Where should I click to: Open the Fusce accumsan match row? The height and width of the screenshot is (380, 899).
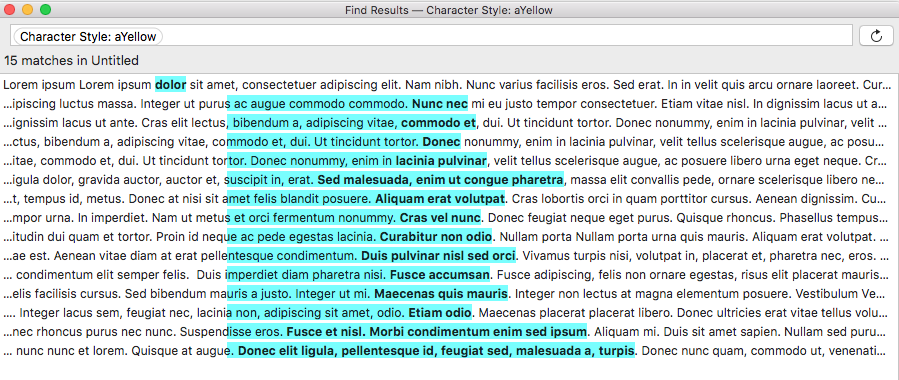[x=450, y=275]
